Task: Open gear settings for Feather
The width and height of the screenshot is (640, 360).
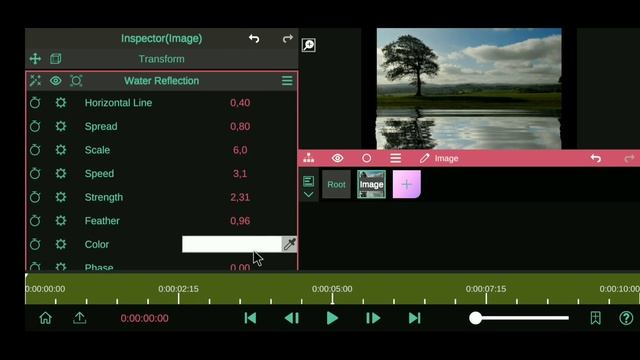Action: tap(61, 221)
